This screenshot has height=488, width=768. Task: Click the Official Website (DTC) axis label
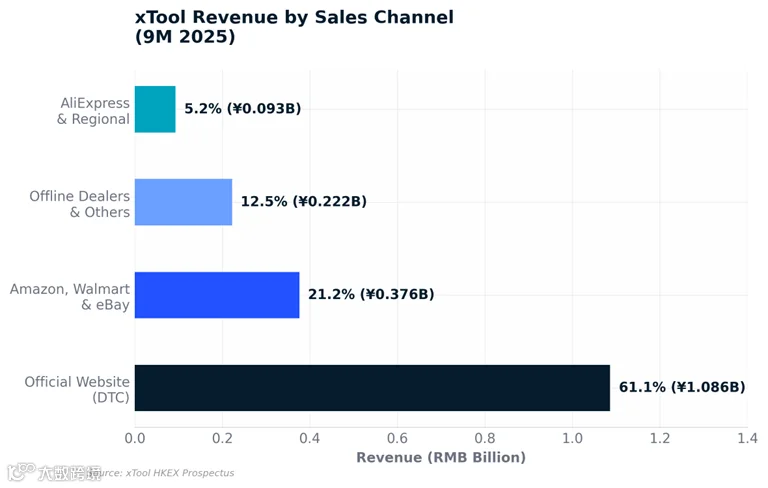click(77, 390)
